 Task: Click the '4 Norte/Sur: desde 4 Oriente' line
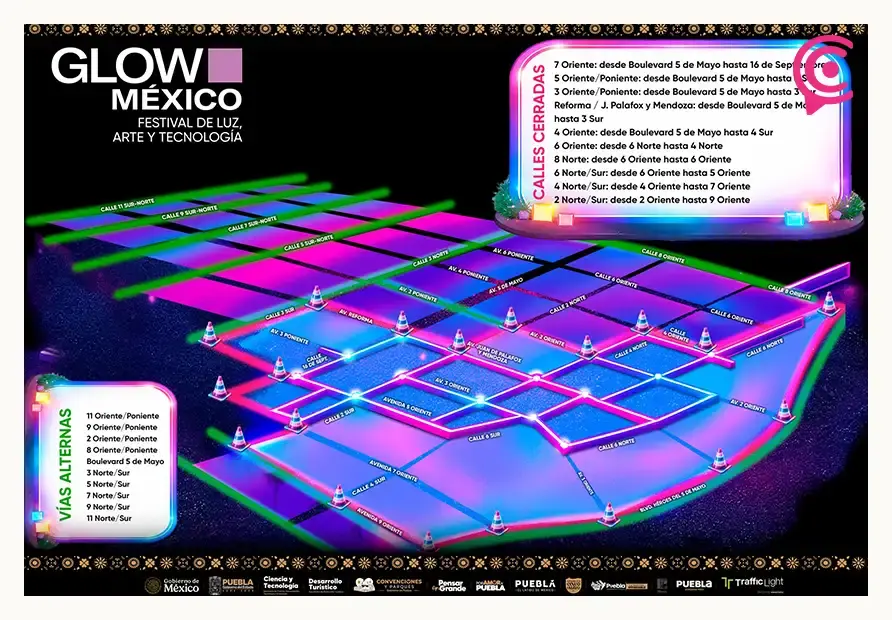652,187
